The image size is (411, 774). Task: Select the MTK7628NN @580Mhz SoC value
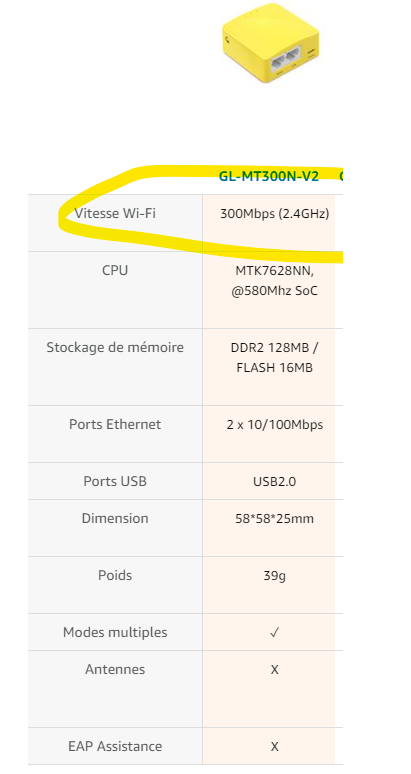point(274,281)
